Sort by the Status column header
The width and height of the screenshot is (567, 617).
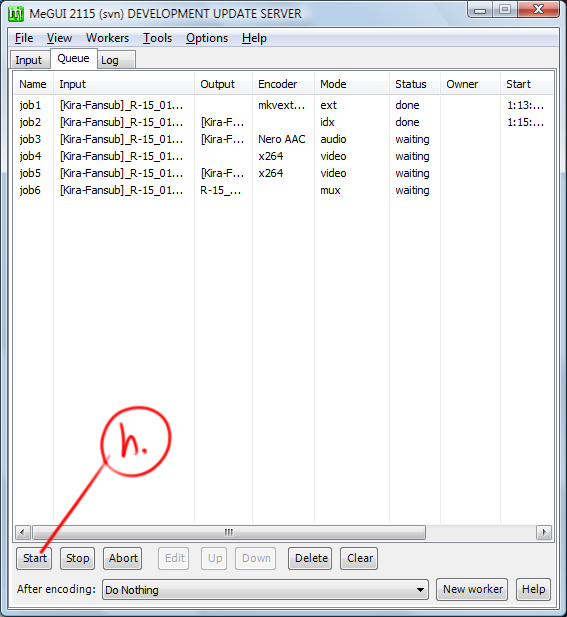tap(415, 84)
